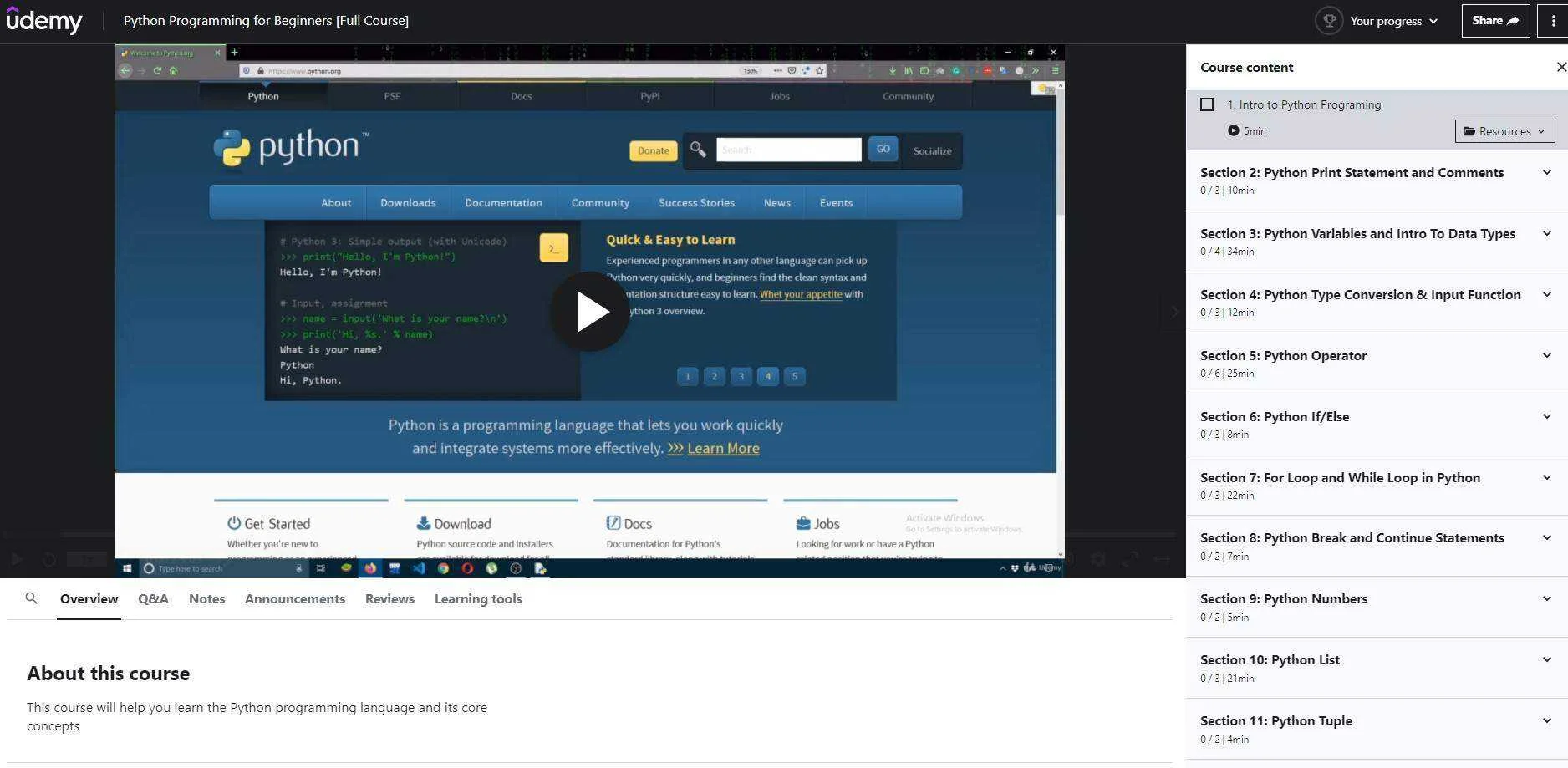Screen dimensions: 1568x768
Task: Click Documentation in python.org navigation
Action: tap(503, 202)
